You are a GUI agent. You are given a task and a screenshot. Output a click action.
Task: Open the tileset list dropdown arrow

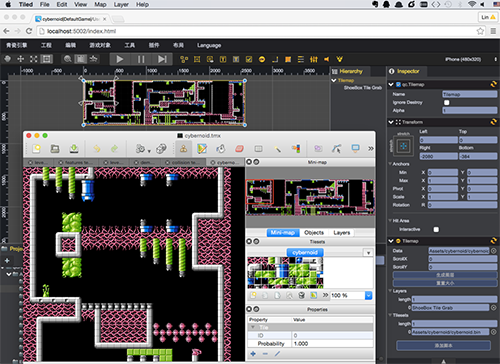tap(368, 253)
